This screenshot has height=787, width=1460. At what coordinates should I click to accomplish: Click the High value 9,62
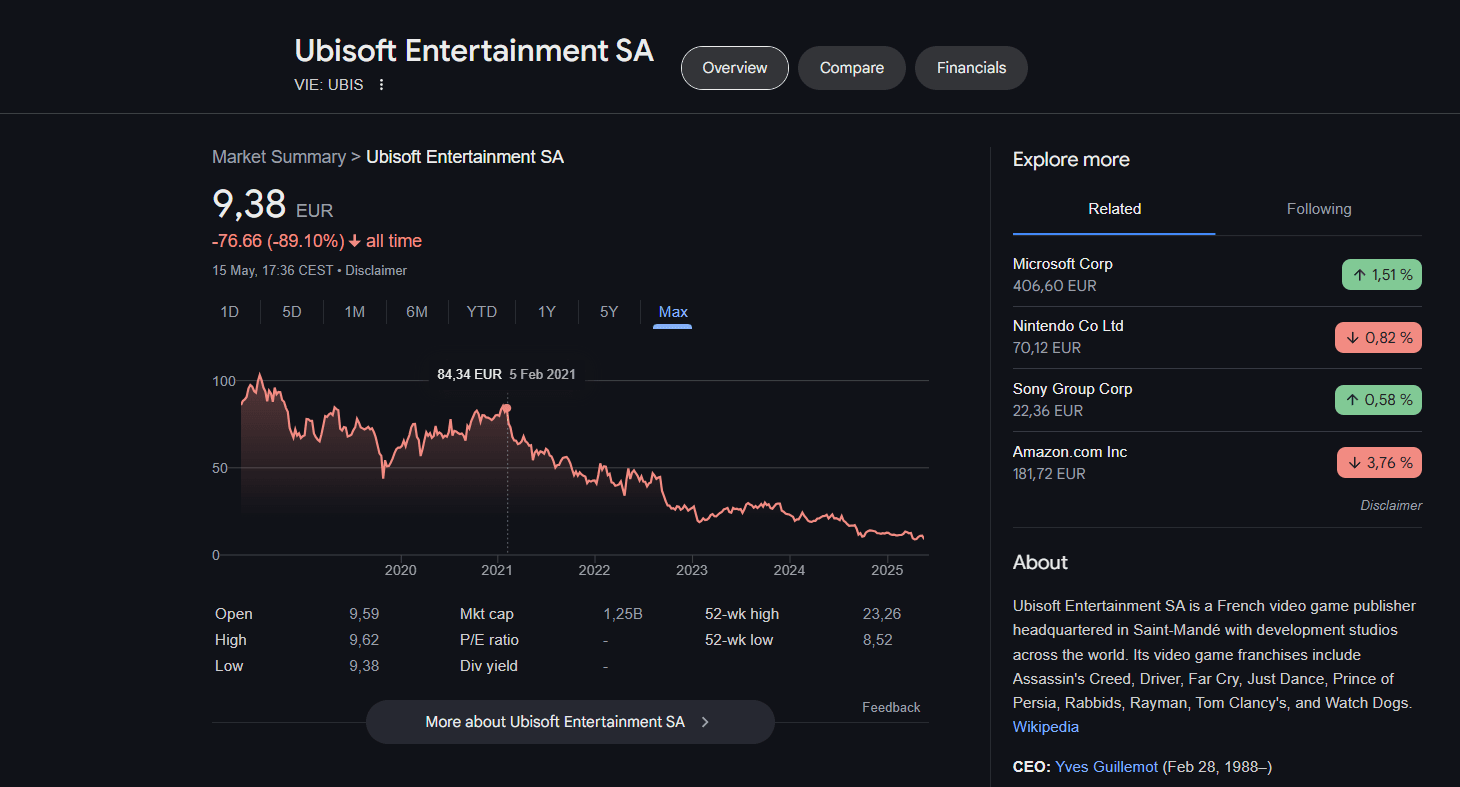[364, 640]
